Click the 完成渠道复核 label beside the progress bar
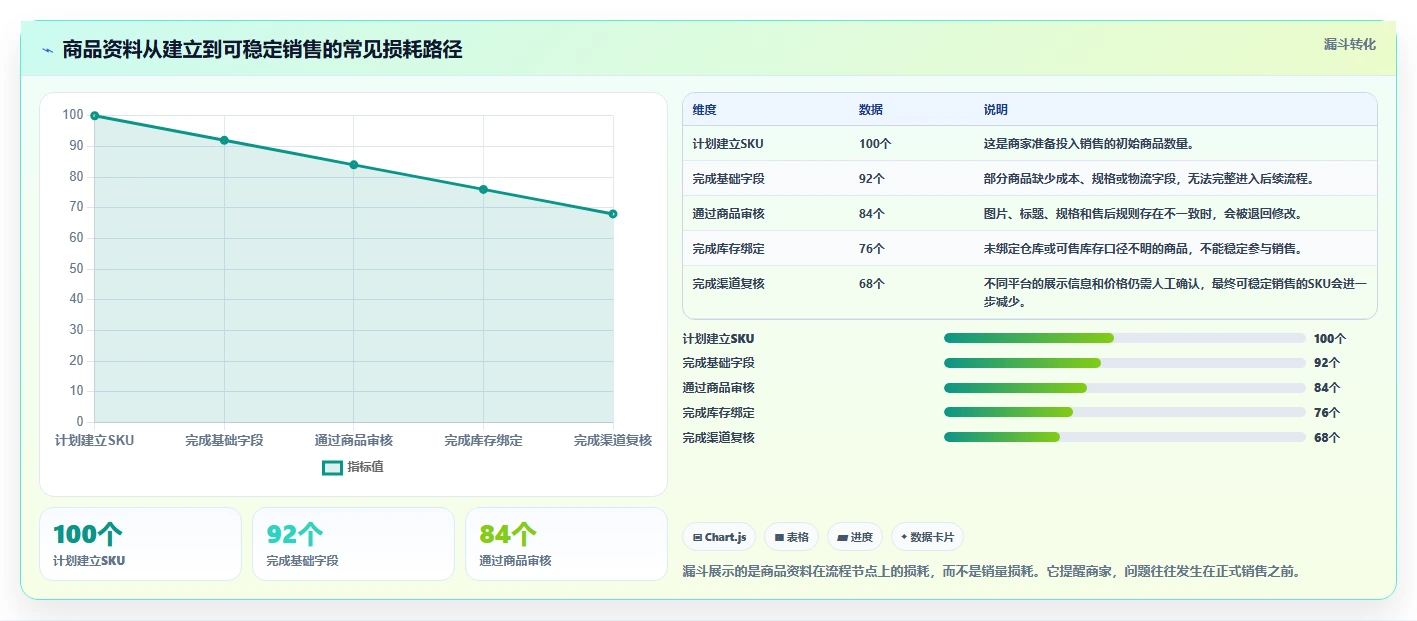Screen dimensions: 1417x621 [719, 438]
